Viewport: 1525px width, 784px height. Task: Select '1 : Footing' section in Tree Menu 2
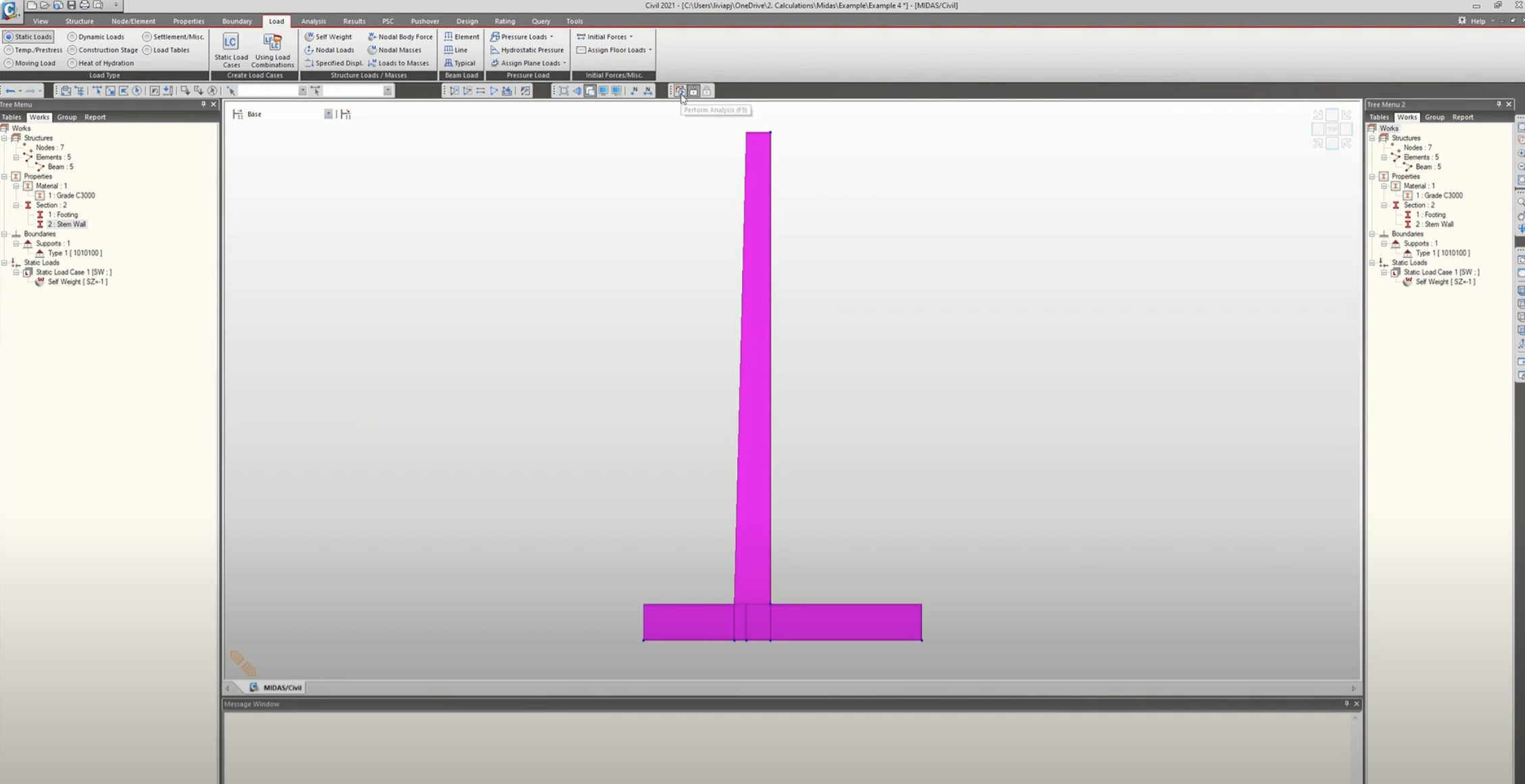(1430, 215)
